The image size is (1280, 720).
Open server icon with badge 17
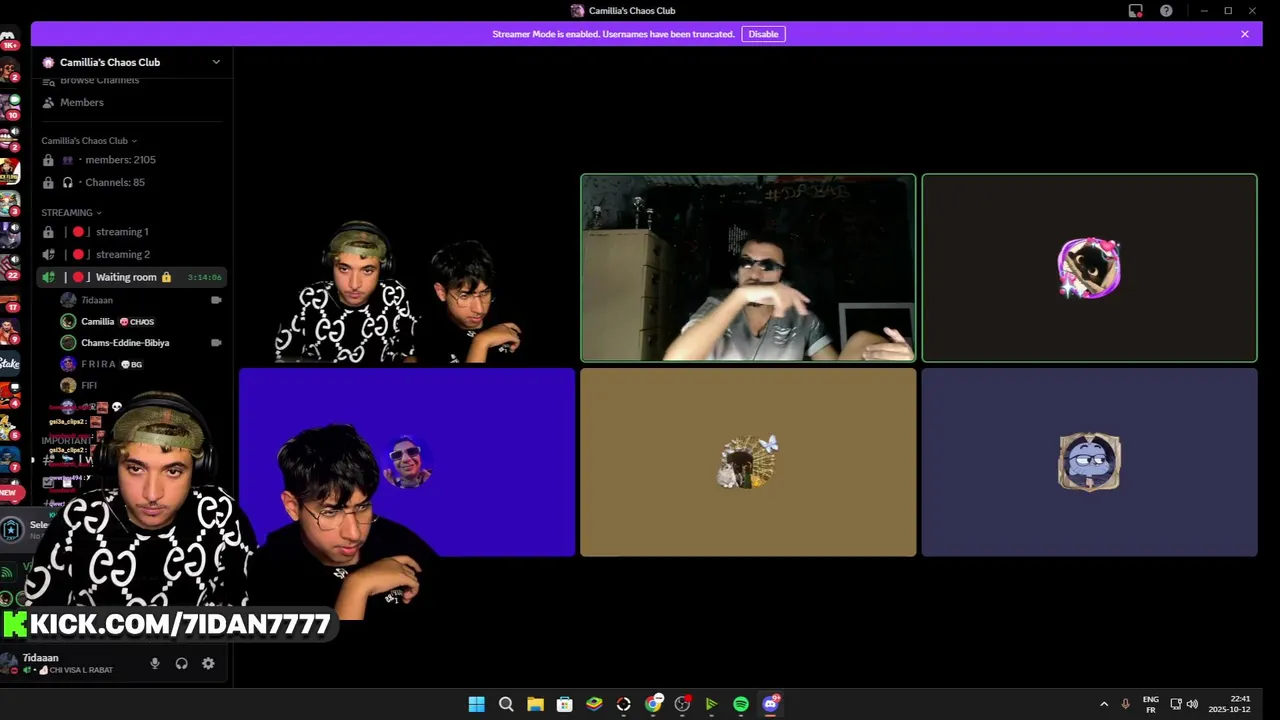click(9, 301)
